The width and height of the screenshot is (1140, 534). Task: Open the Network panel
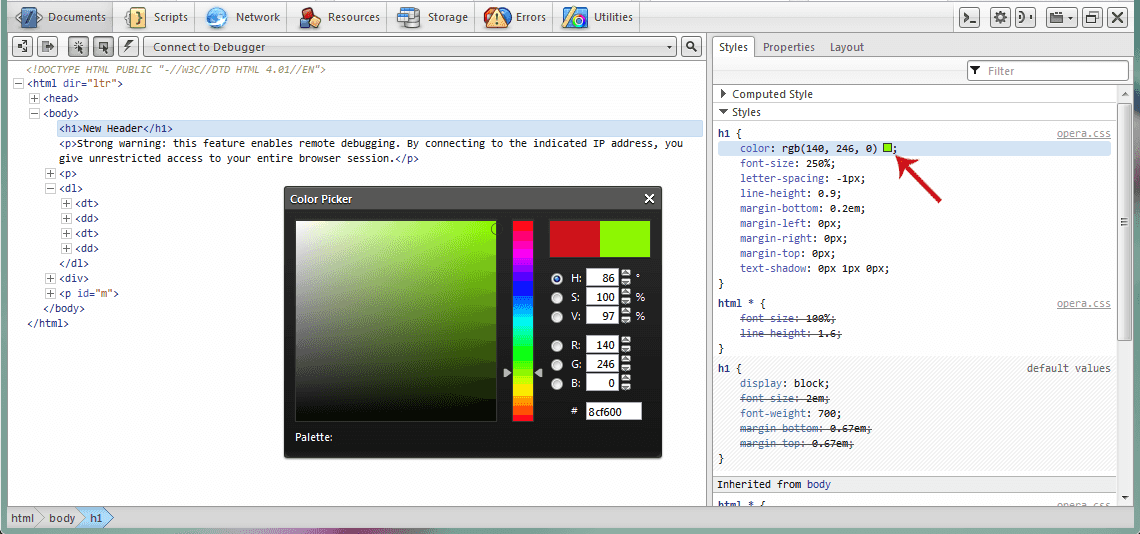click(243, 17)
